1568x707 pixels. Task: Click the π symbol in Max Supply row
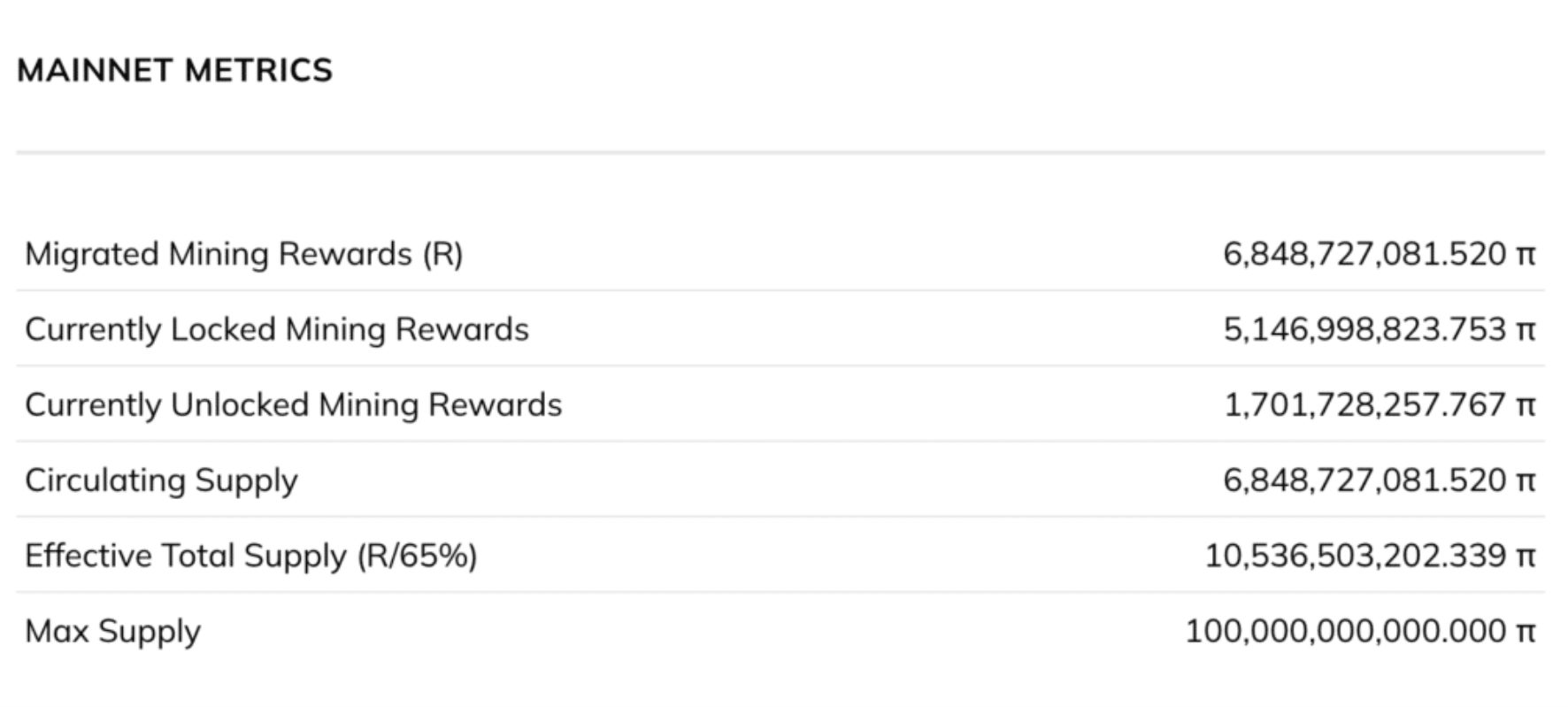coord(1526,632)
